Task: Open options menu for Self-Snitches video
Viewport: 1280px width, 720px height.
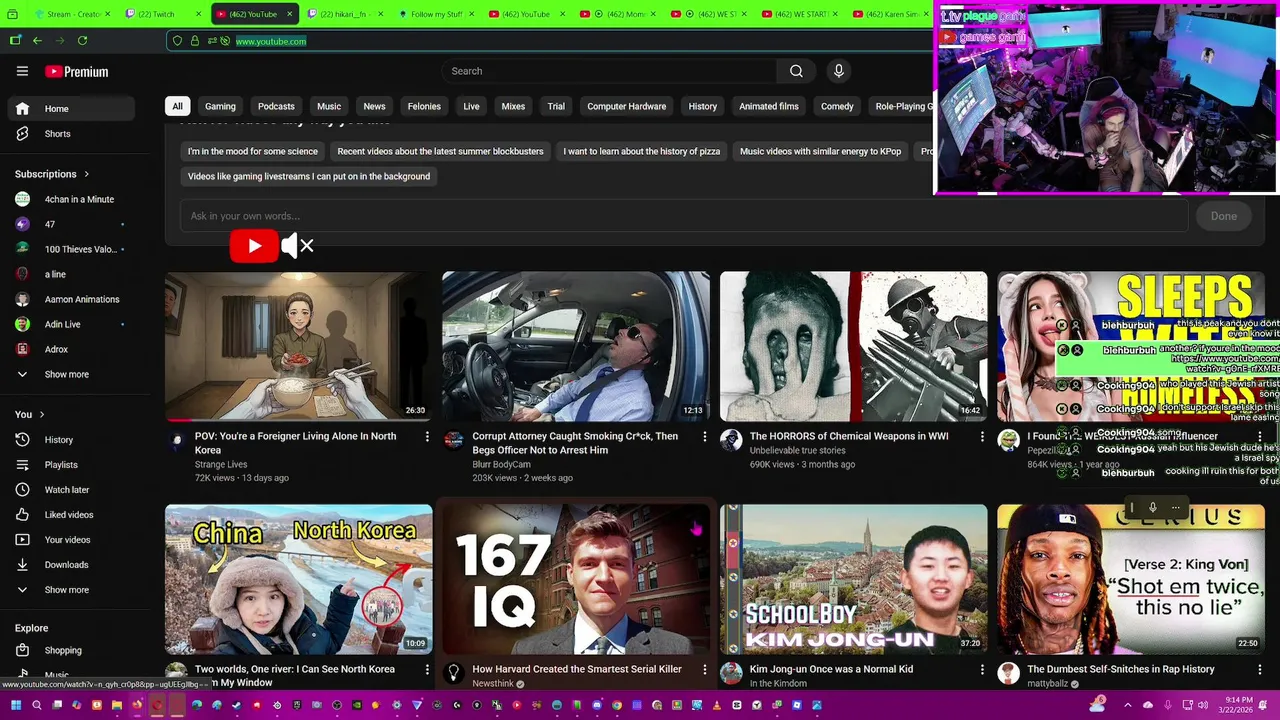Action: click(1259, 670)
